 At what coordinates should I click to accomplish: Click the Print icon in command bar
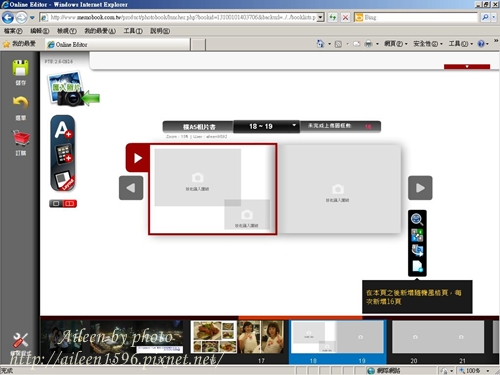(x=368, y=44)
